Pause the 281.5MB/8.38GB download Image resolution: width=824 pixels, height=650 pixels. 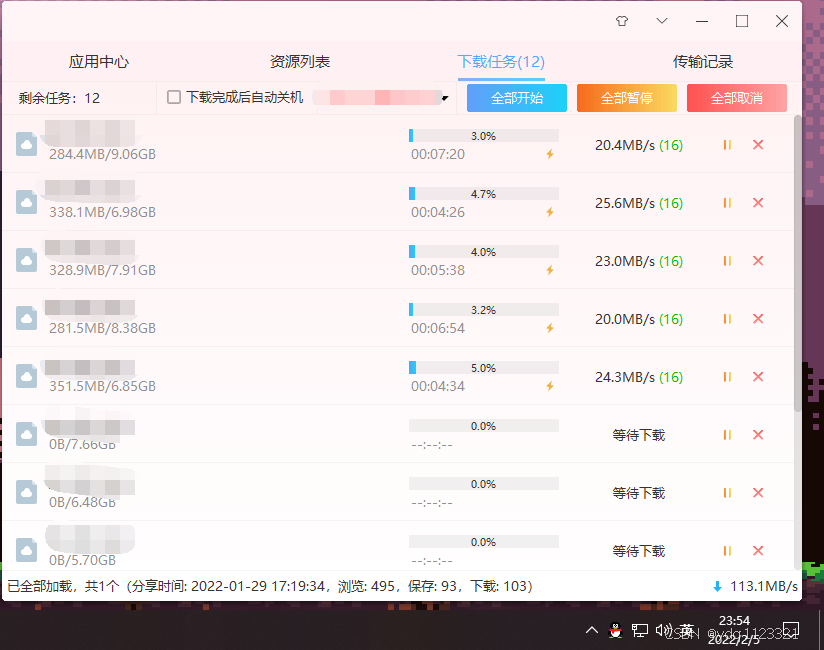point(727,319)
